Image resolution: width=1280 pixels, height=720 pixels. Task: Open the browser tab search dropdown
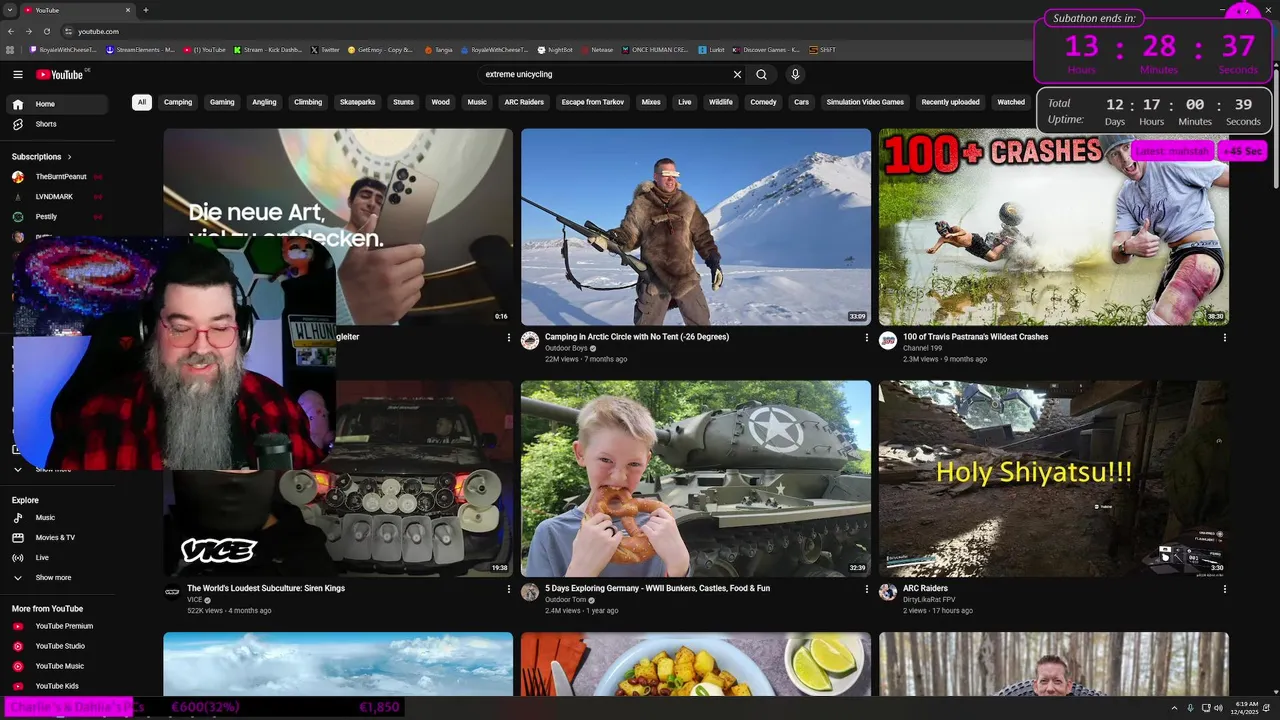coord(10,10)
